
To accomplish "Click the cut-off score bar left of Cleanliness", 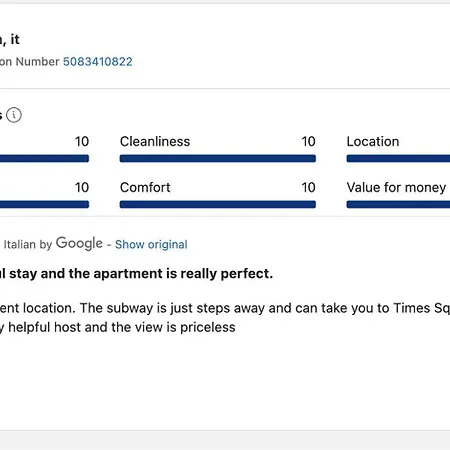I will pos(44,158).
